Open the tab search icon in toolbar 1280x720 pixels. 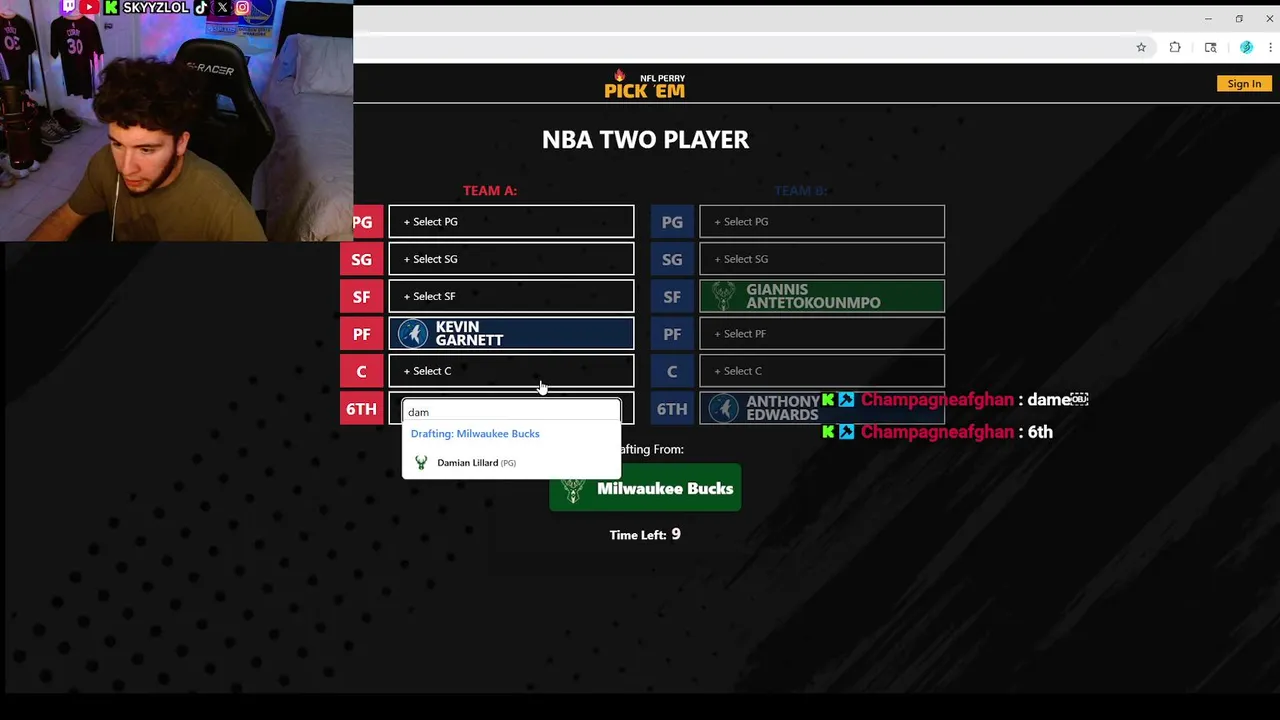1211,47
